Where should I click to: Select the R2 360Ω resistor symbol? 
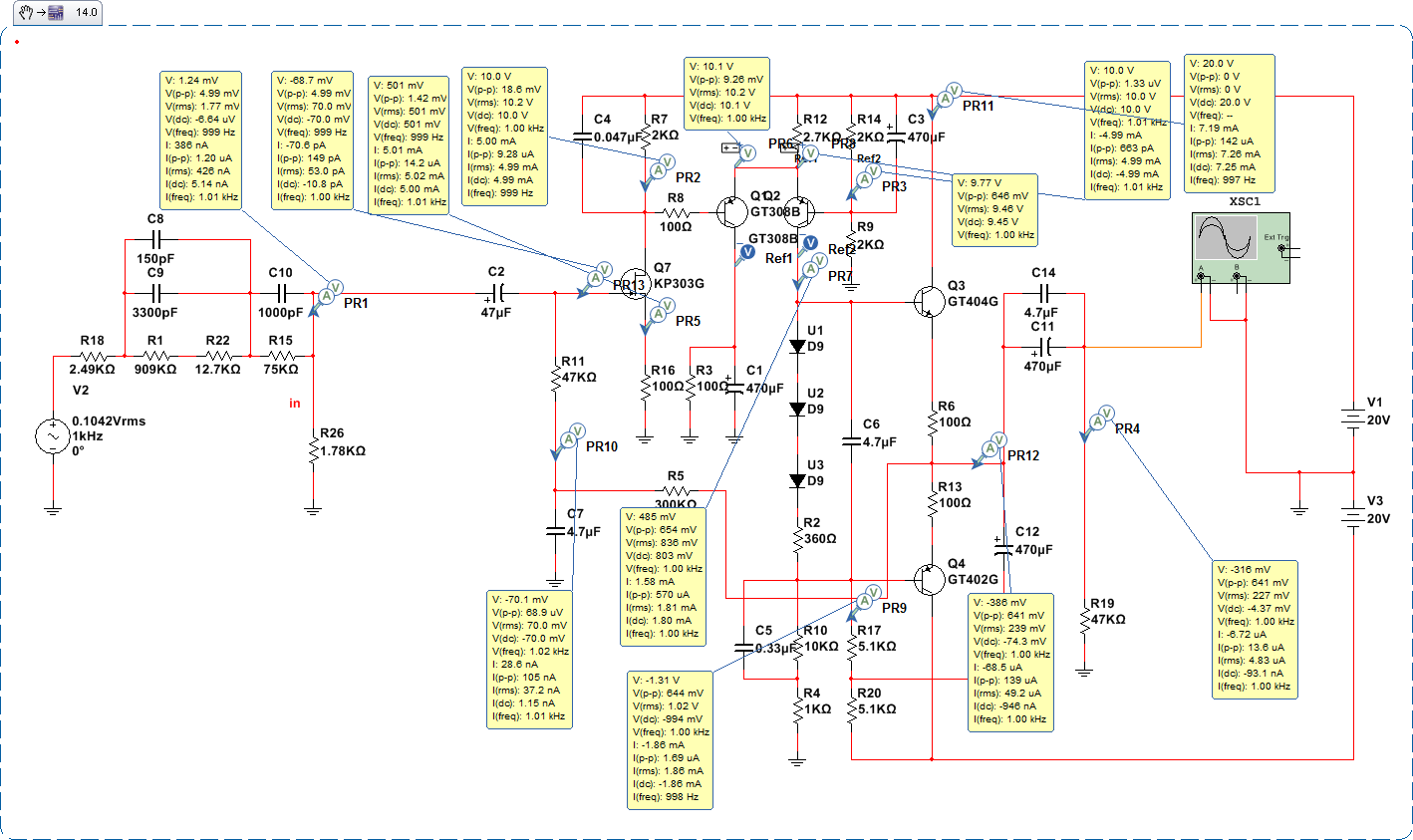tap(797, 539)
